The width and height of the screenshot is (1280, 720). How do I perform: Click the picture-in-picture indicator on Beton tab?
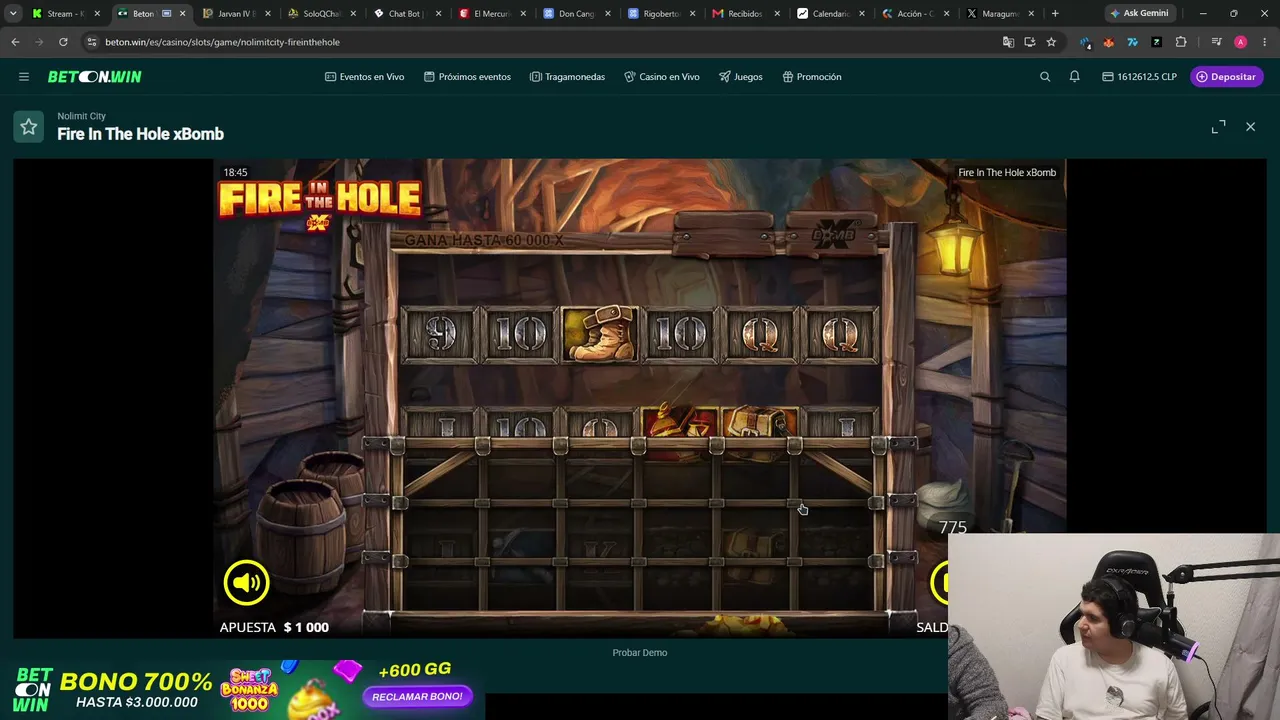(x=166, y=14)
